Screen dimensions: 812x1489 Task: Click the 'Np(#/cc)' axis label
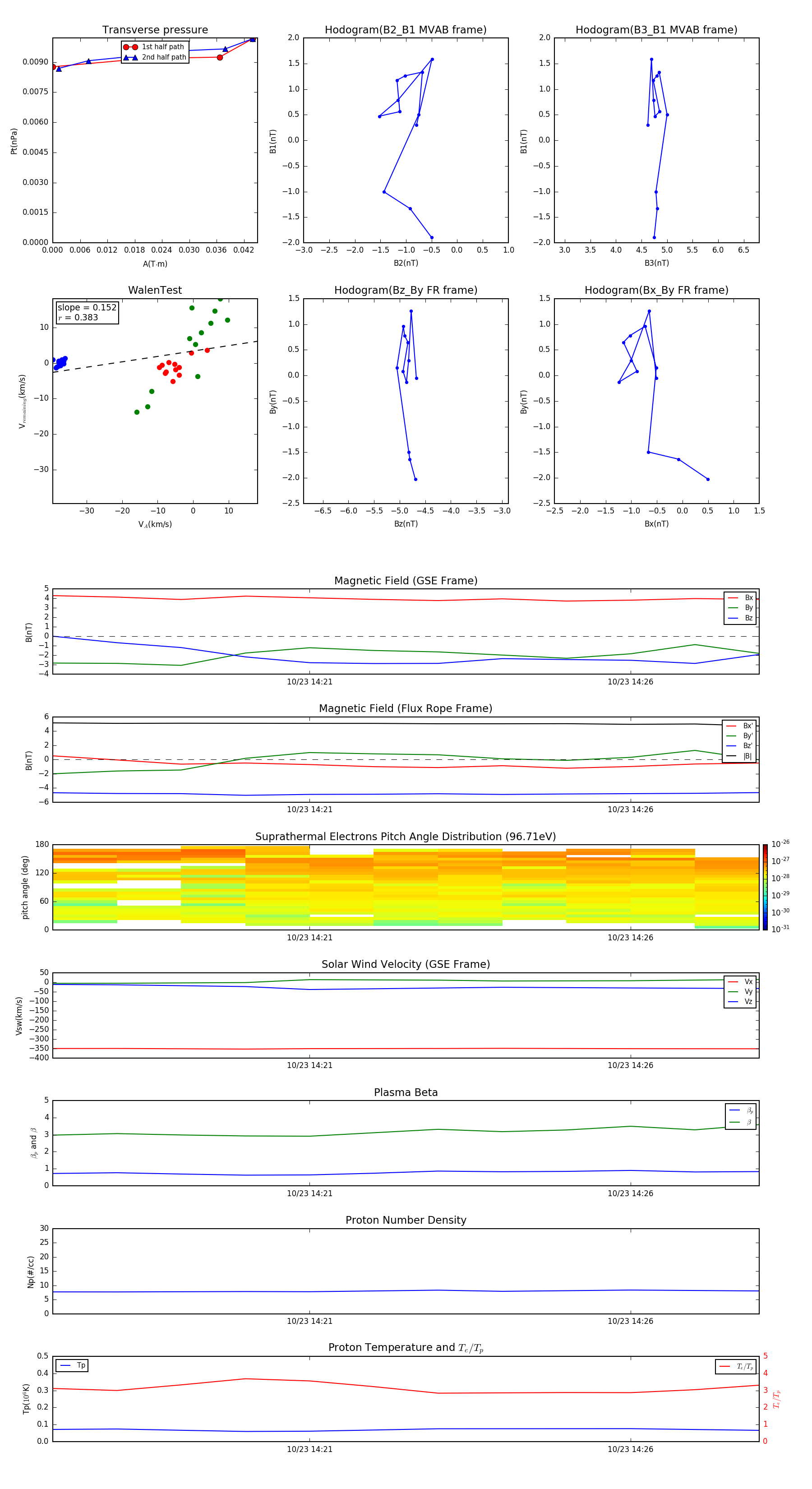[31, 1272]
